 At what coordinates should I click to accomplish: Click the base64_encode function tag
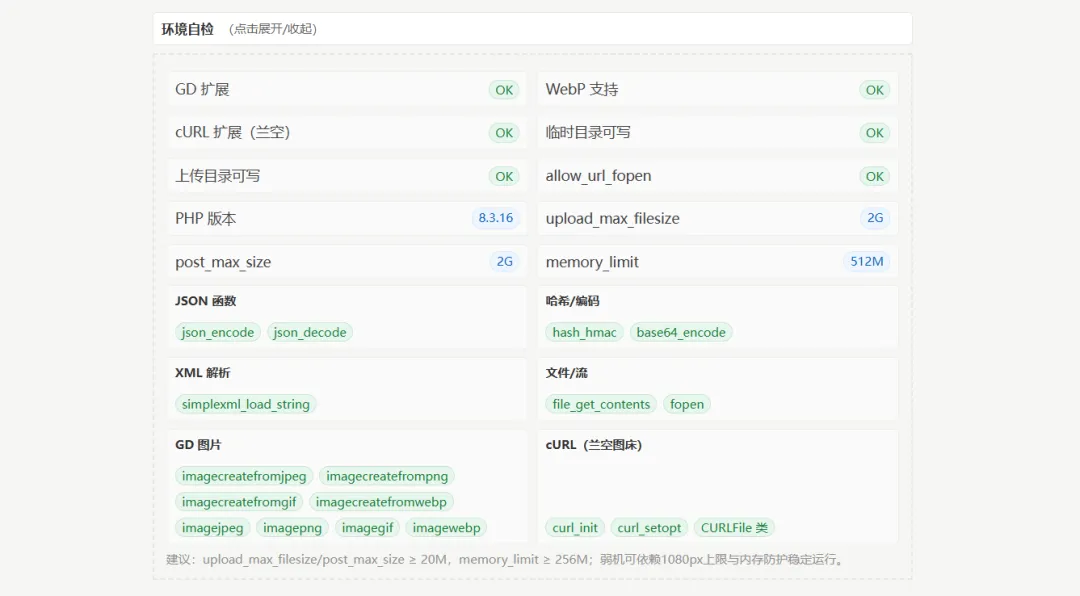(x=681, y=332)
